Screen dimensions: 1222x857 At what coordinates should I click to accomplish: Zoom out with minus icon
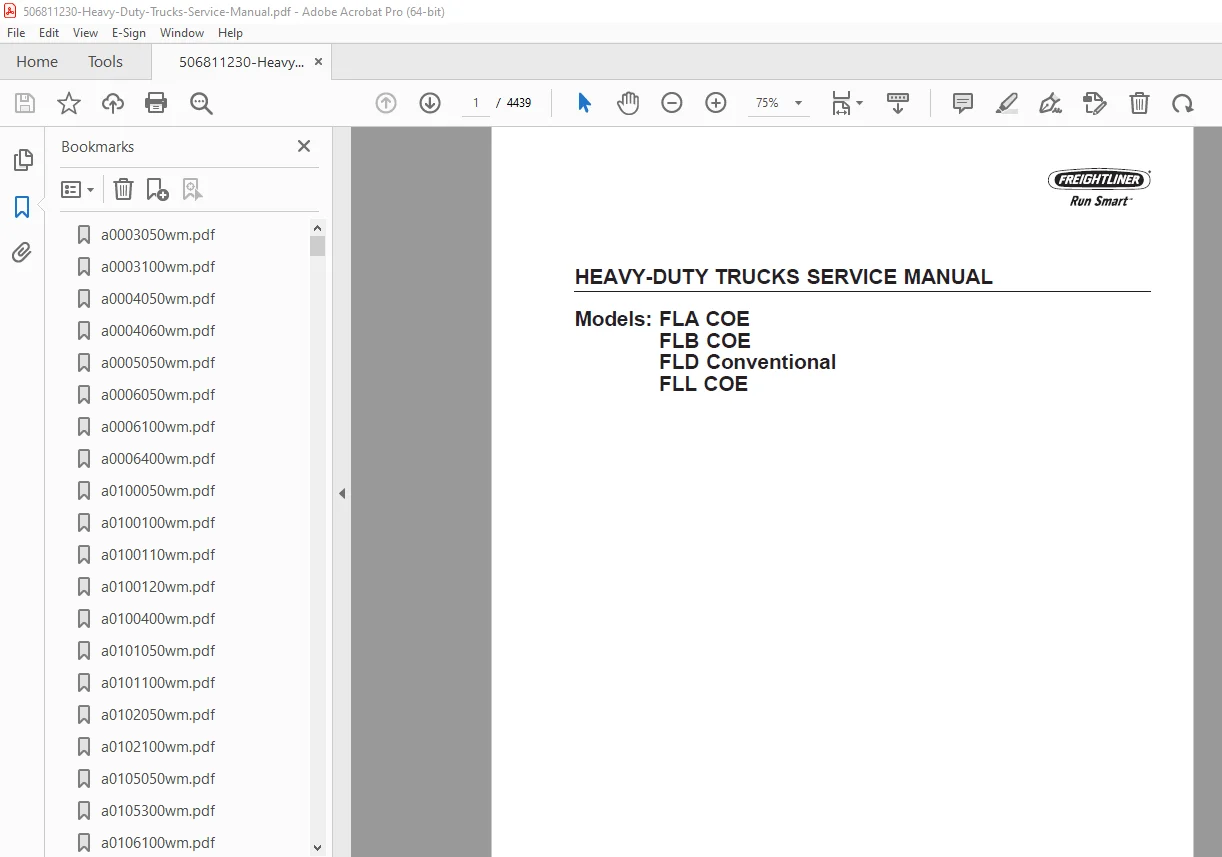672,103
